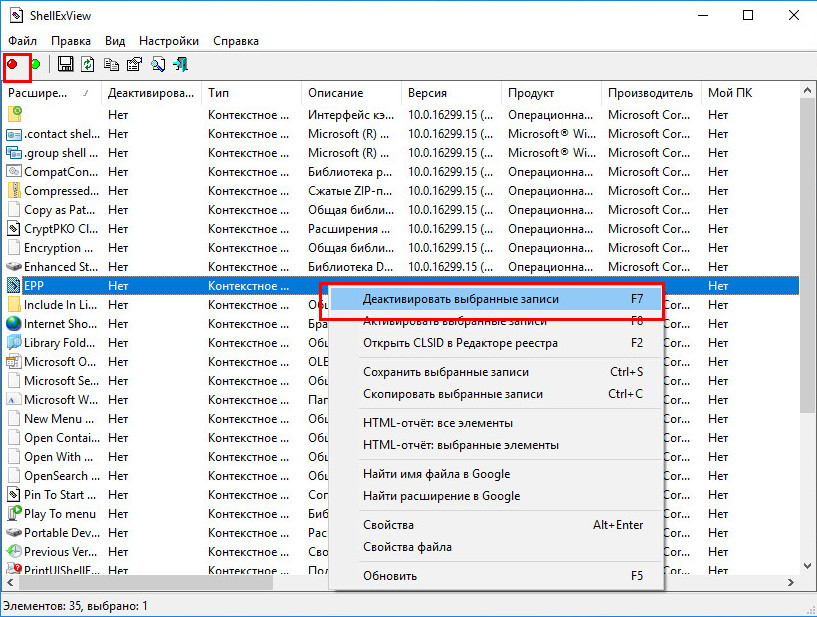Select the Copy as Pat… row name
Viewport: 817px width, 617px height.
(x=59, y=210)
